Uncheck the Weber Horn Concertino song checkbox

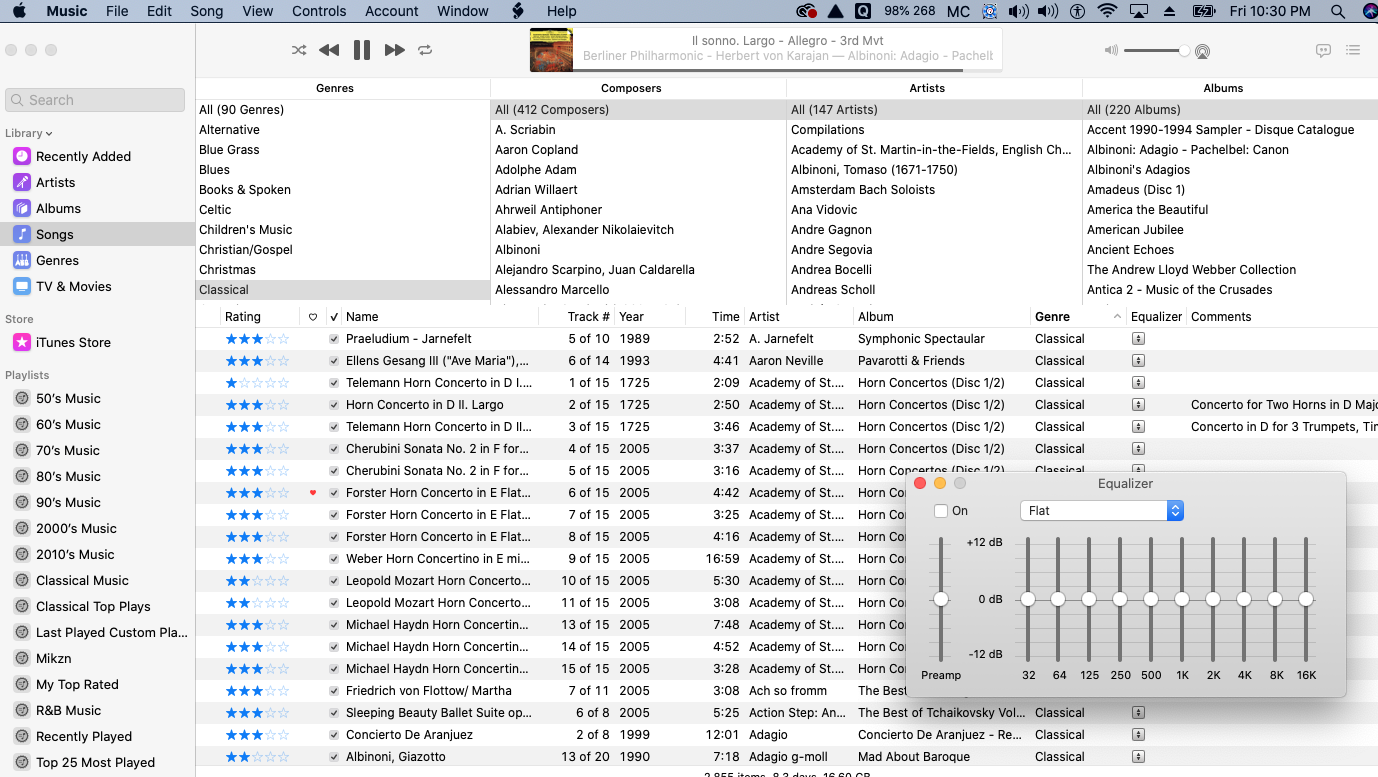point(334,559)
